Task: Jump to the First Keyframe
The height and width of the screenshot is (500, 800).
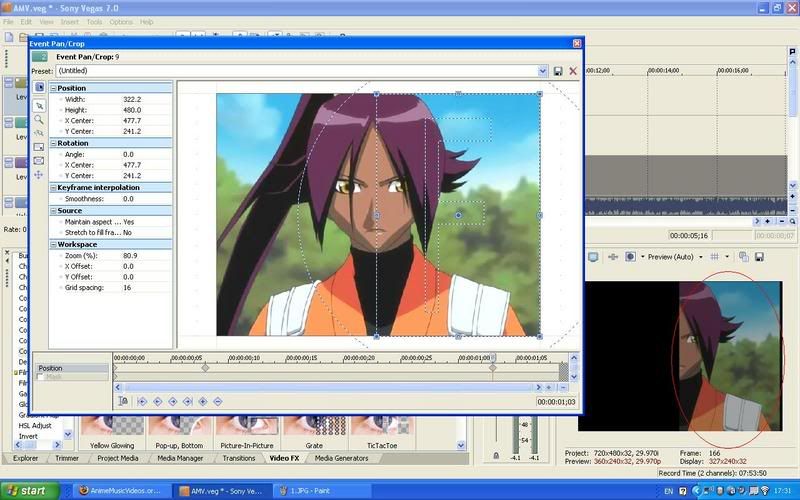Action: pos(142,402)
